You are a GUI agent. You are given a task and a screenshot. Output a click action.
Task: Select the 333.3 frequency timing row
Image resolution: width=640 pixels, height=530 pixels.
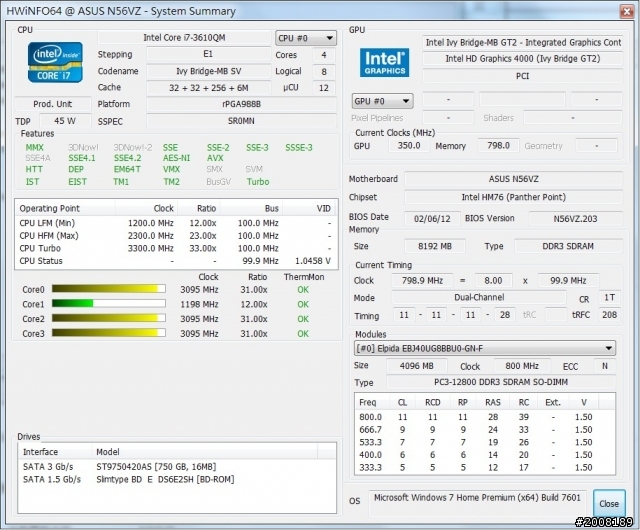point(485,468)
